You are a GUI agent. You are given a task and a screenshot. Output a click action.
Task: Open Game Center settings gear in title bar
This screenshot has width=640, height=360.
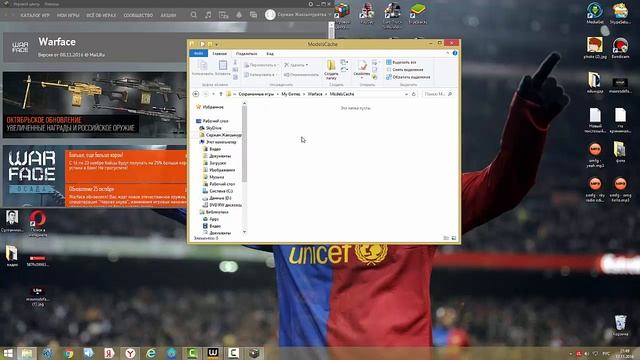pos(311,4)
